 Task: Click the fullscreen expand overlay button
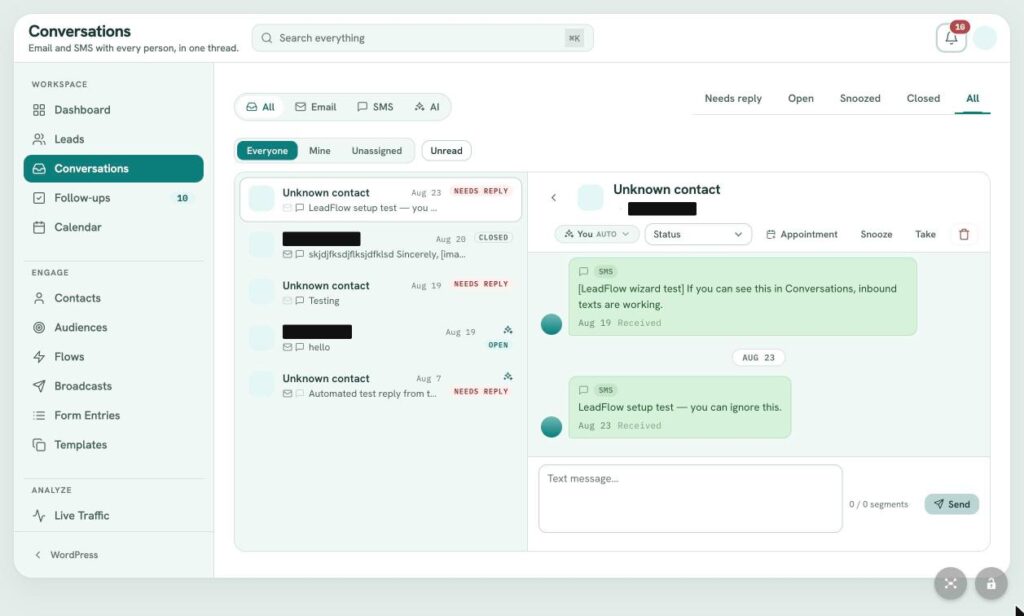[950, 583]
